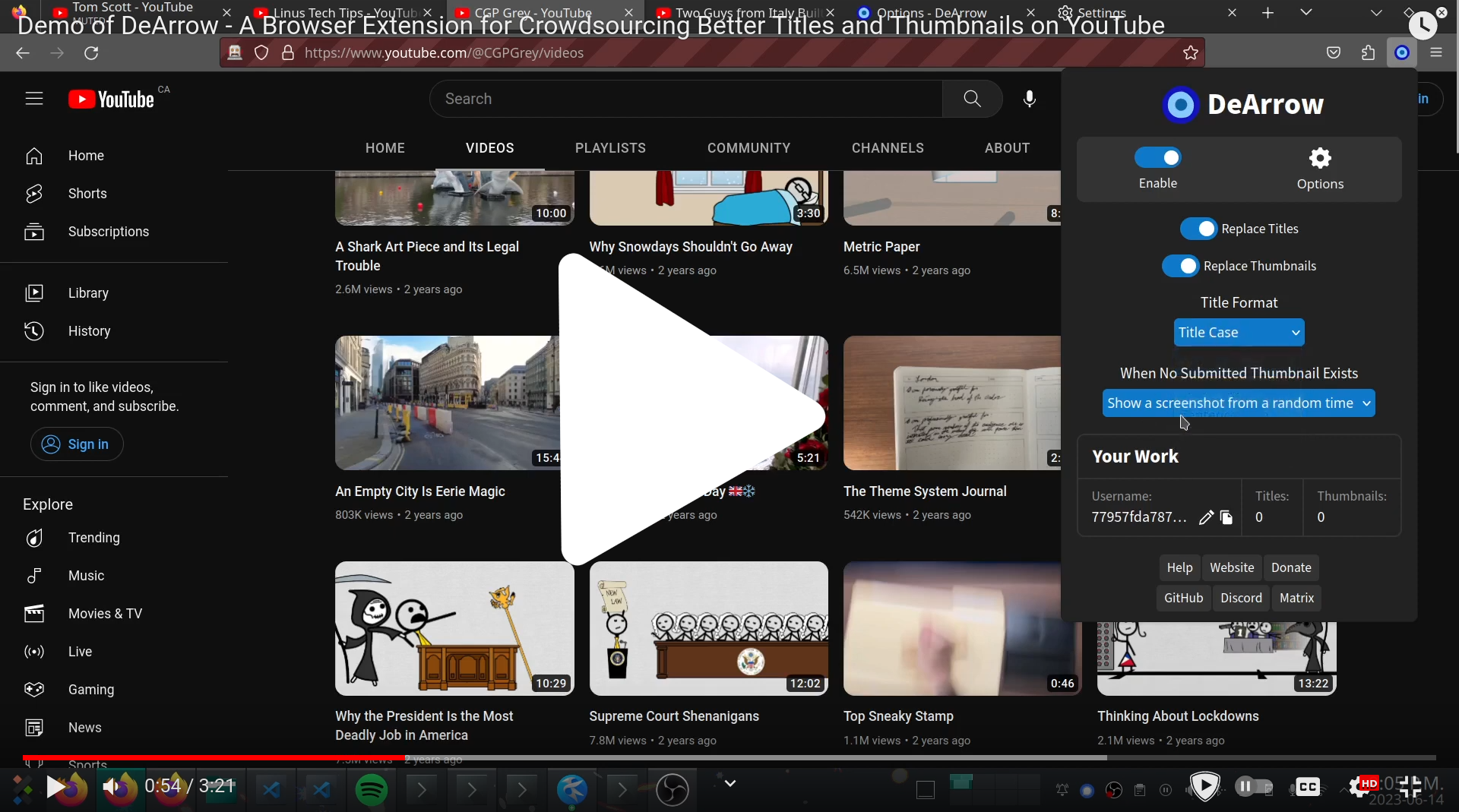Go back with the browser arrow
Screen dimensions: 1459x812
click(x=23, y=52)
